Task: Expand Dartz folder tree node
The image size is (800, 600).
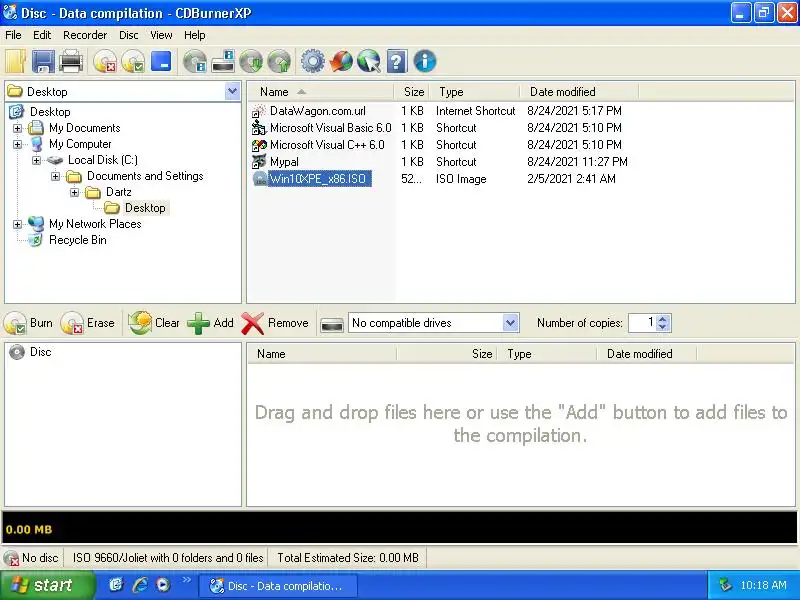Action: (x=74, y=192)
